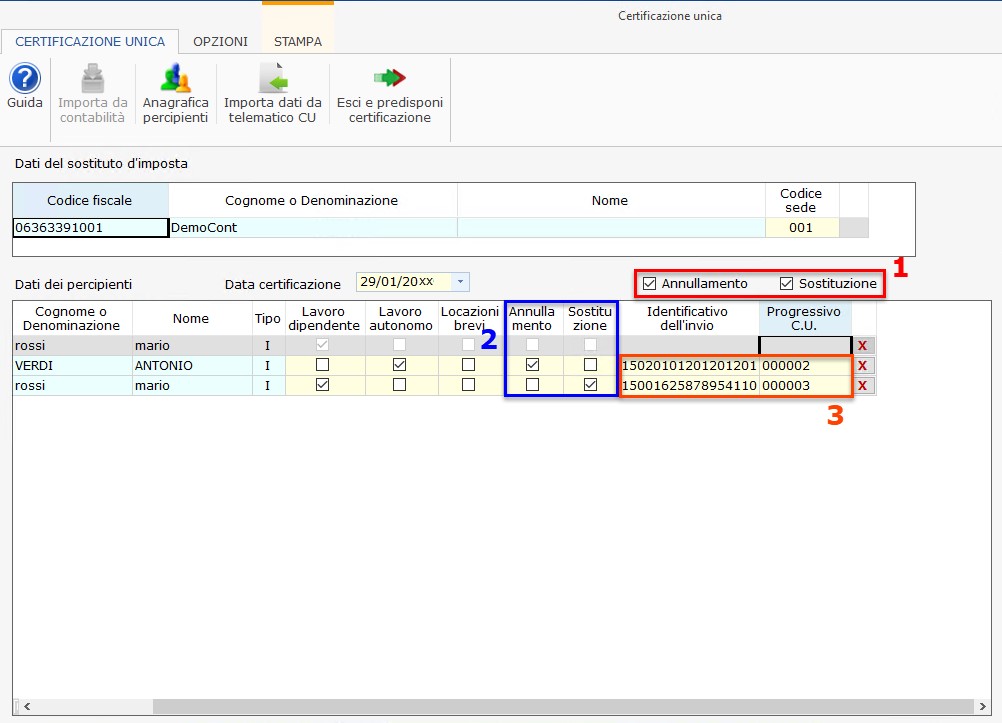Delete the greyed rossi row lacking a progressivo
Image resolution: width=1002 pixels, height=723 pixels.
[862, 346]
